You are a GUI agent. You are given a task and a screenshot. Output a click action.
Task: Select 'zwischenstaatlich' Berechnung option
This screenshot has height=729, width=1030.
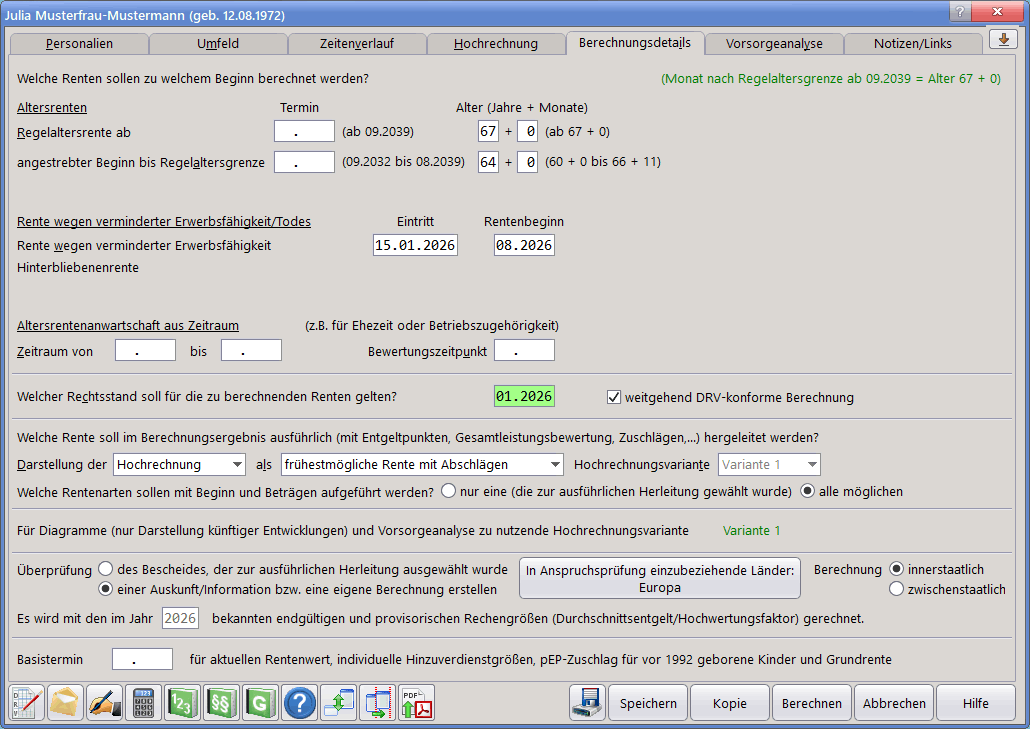pyautogui.click(x=897, y=589)
